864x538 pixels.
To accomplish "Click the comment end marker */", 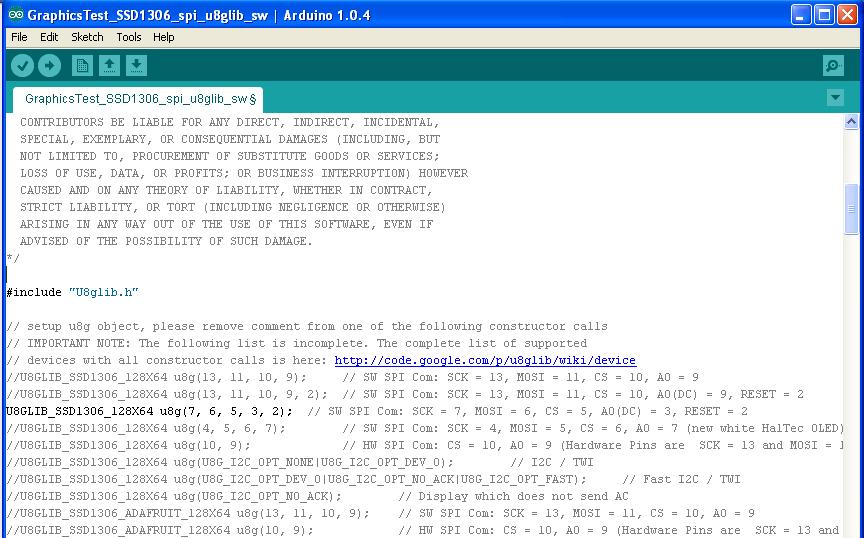I will point(13,258).
